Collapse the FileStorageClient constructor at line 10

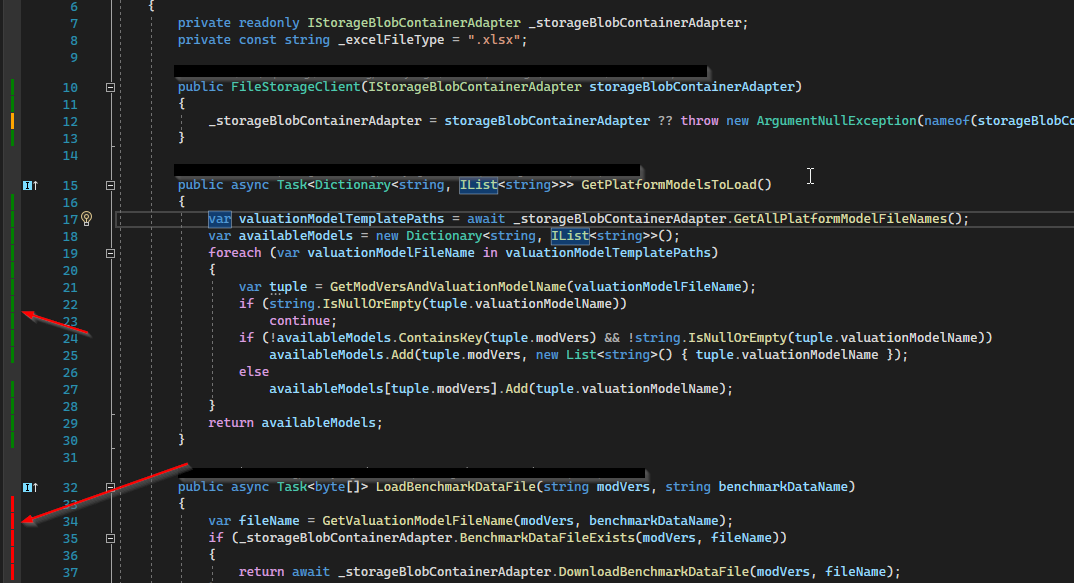(111, 87)
